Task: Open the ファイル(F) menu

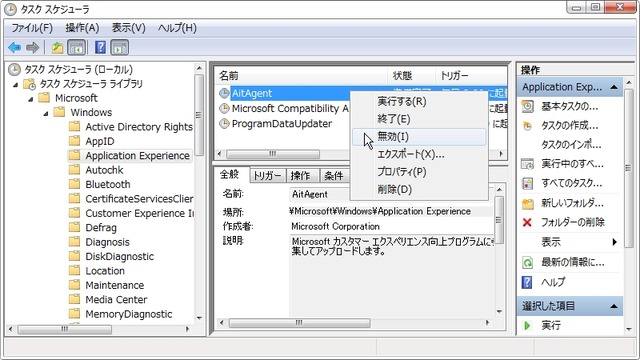Action: [x=32, y=28]
